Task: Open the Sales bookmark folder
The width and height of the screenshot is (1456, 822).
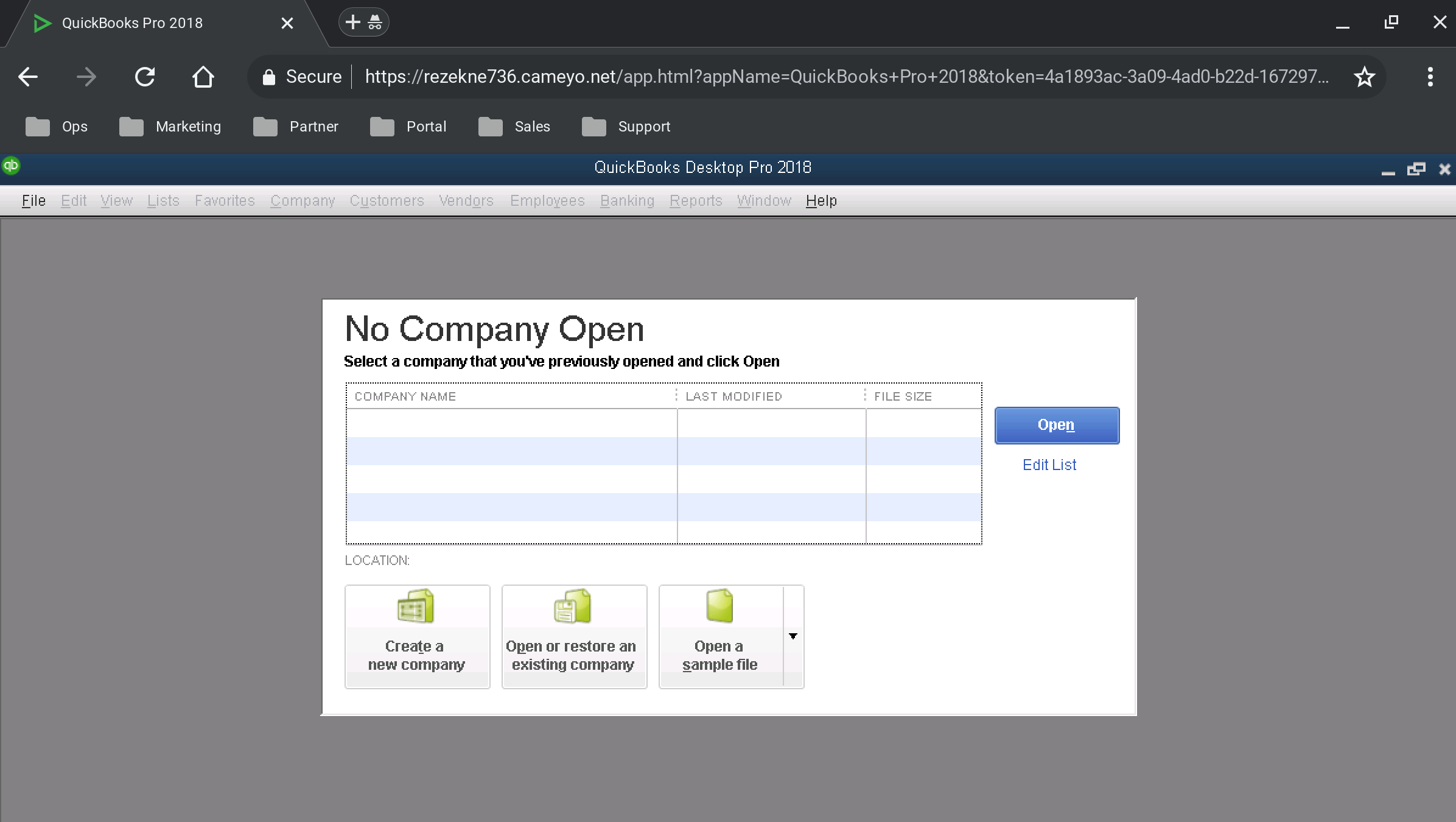Action: point(514,127)
